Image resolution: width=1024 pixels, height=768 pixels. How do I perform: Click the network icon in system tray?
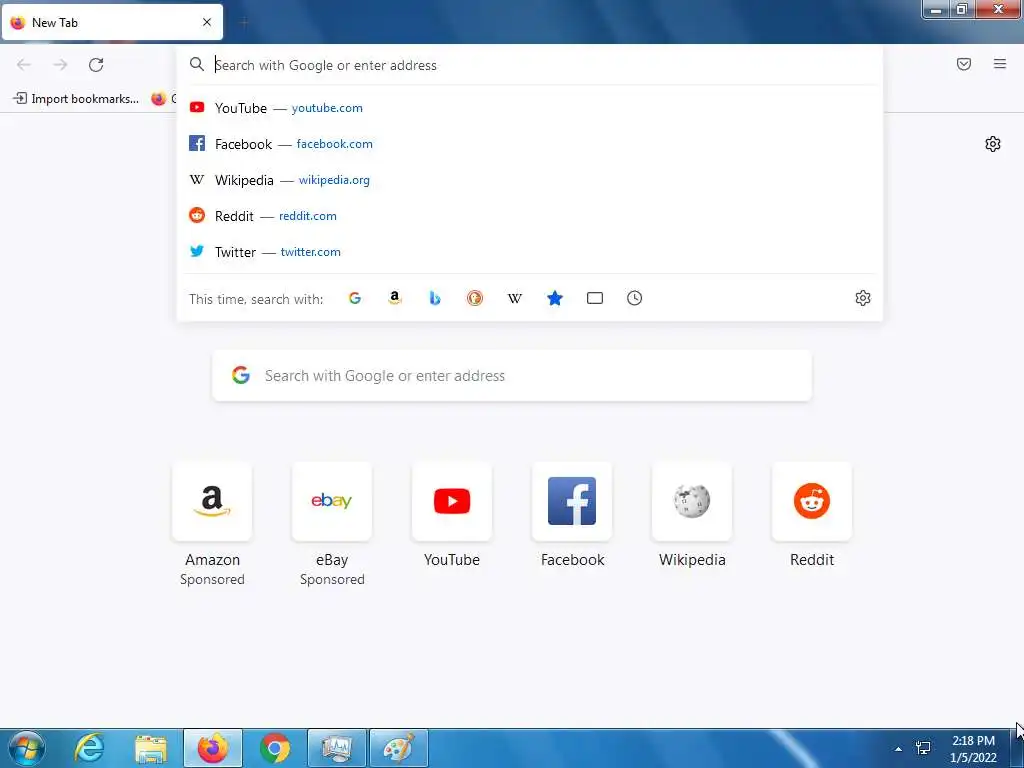click(923, 748)
